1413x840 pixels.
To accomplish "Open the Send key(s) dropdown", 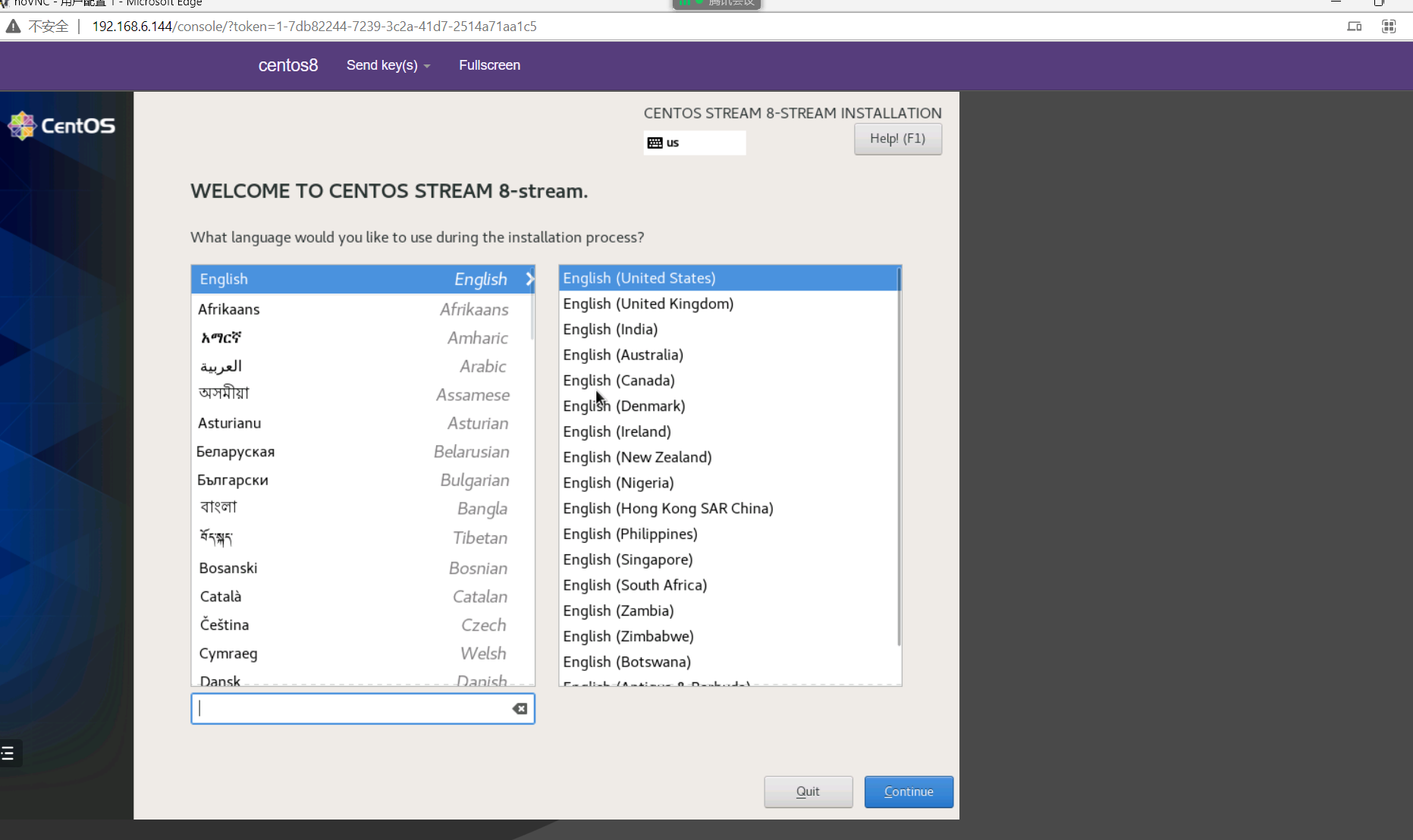I will pyautogui.click(x=388, y=65).
